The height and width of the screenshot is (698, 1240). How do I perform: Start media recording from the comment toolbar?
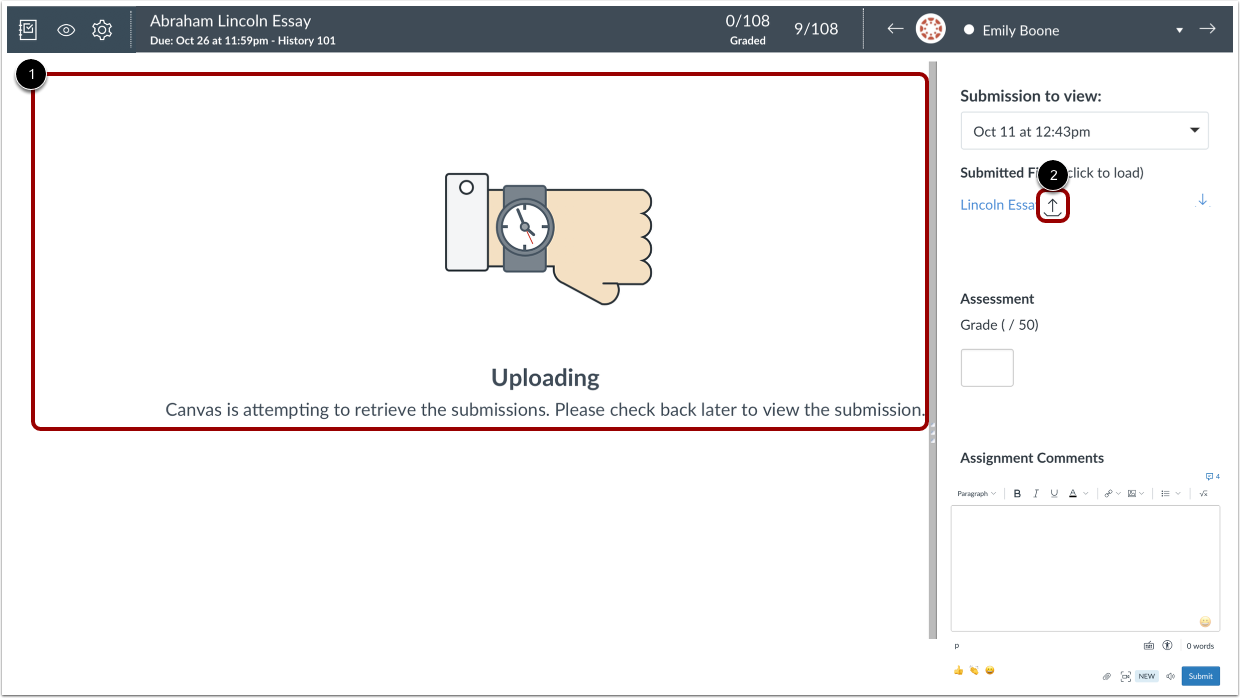pos(1126,676)
